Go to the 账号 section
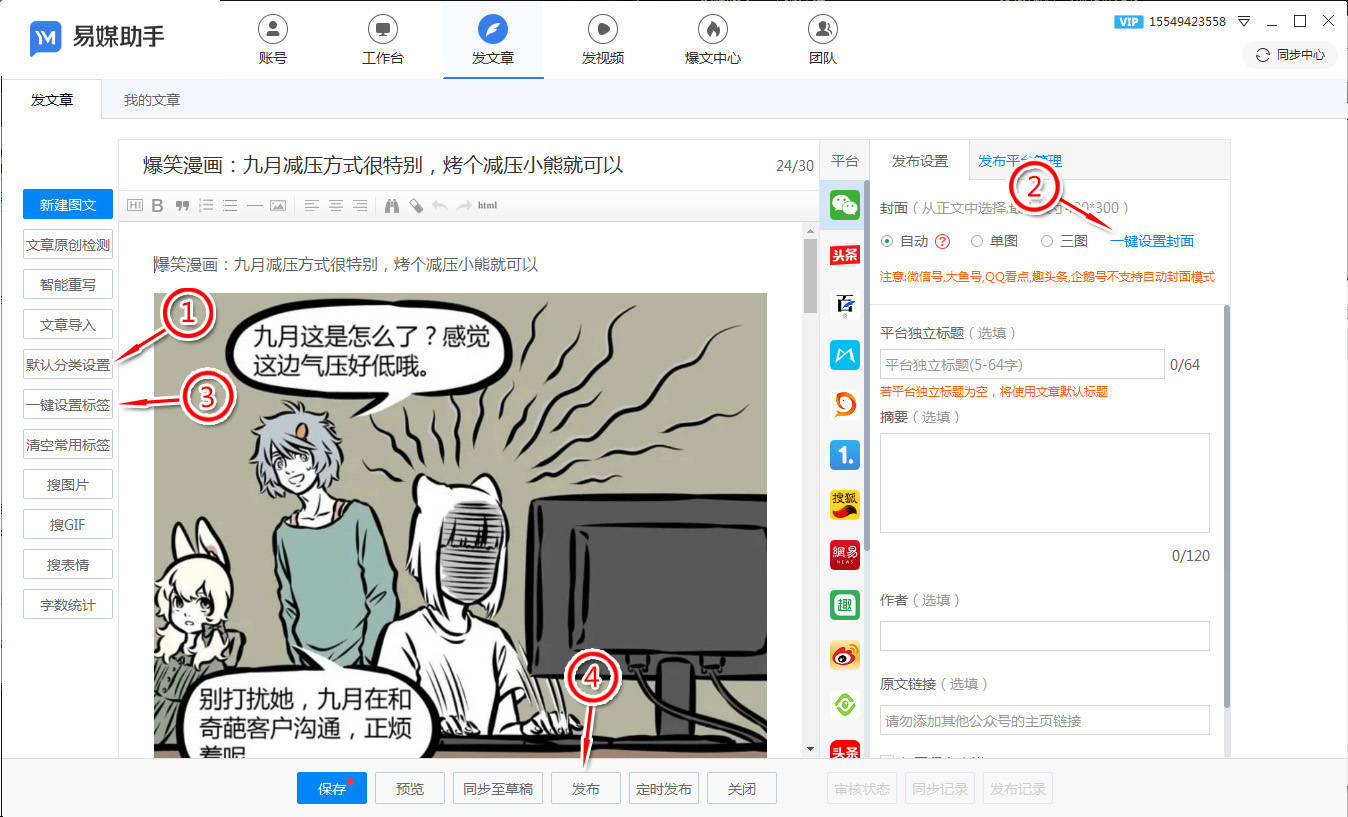This screenshot has width=1348, height=817. (273, 40)
